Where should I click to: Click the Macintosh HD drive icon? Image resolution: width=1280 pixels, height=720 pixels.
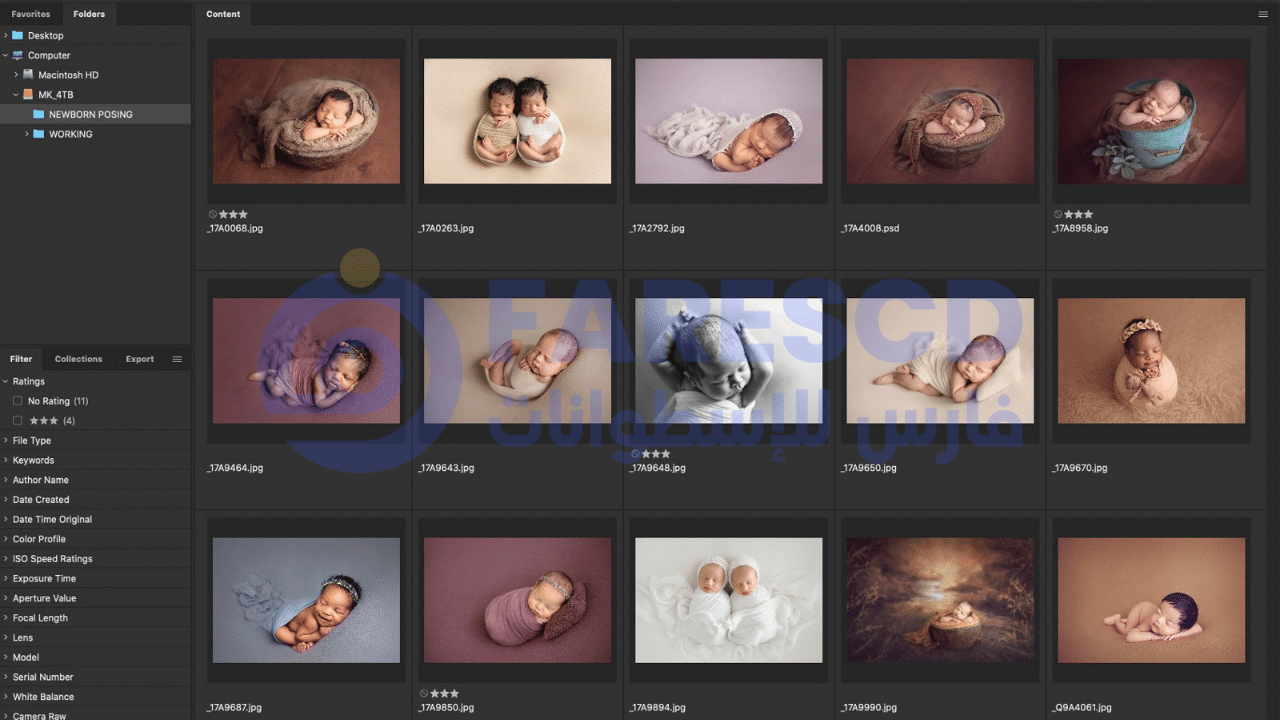click(x=28, y=75)
